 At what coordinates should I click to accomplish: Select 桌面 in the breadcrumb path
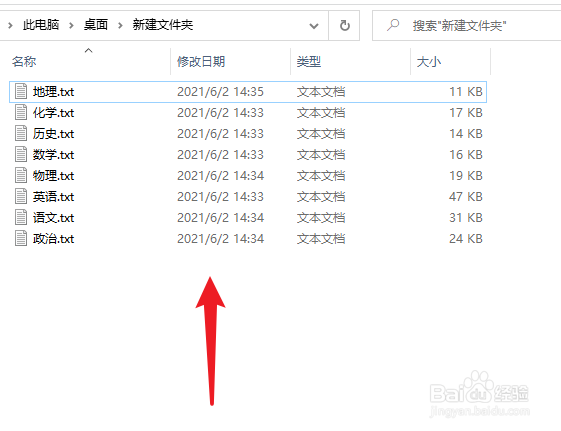[x=96, y=25]
